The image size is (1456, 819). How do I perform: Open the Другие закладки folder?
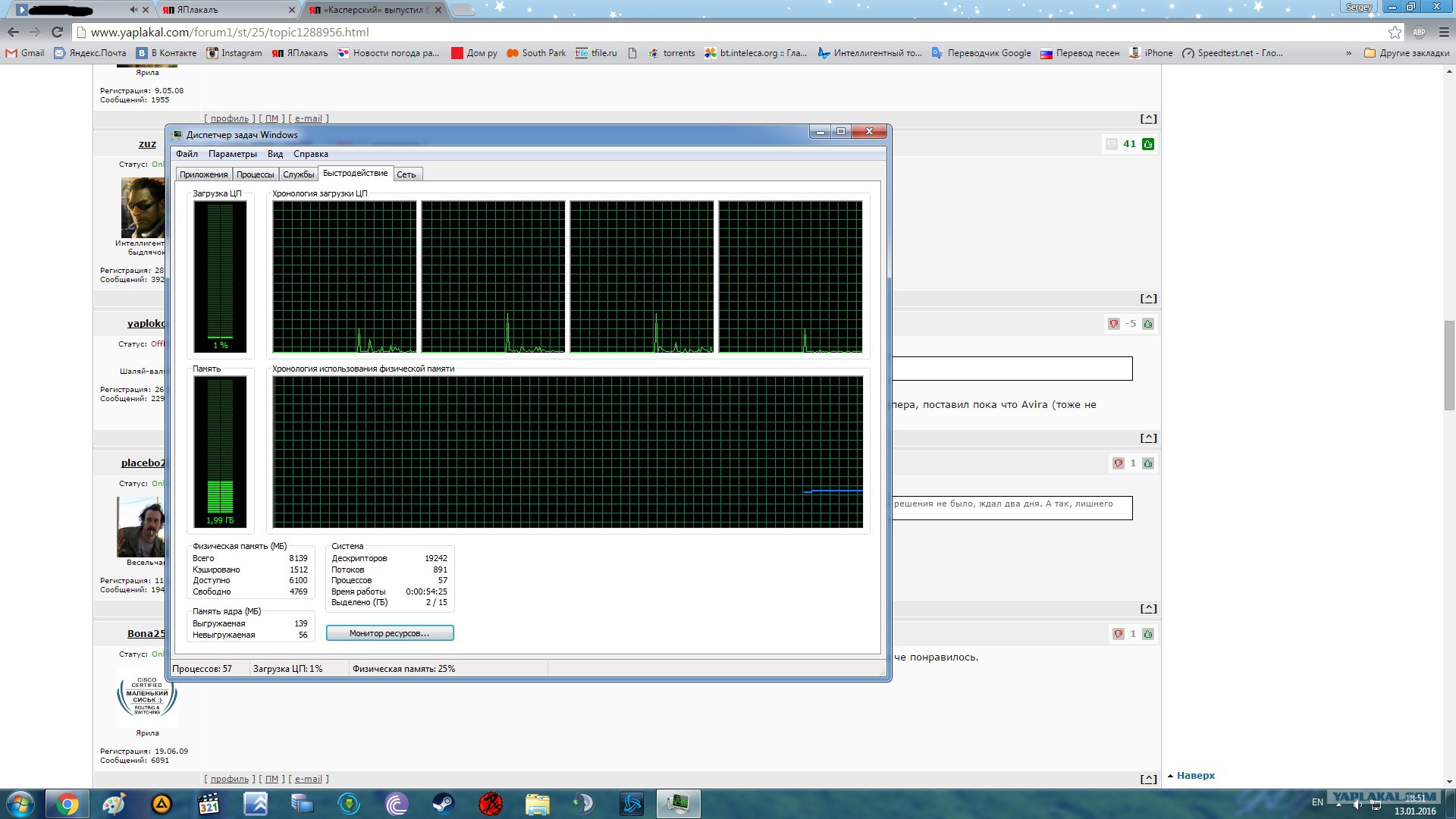click(1407, 53)
